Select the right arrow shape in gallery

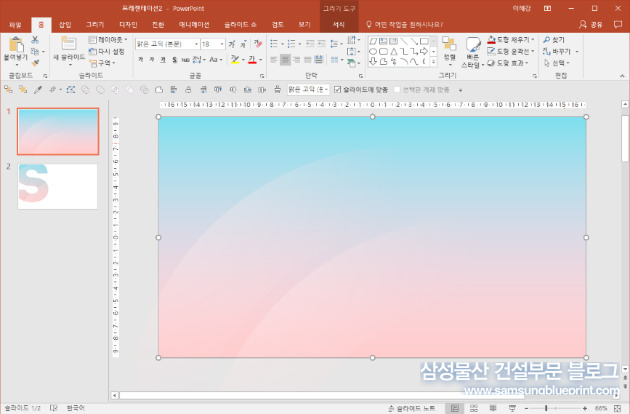[x=423, y=51]
